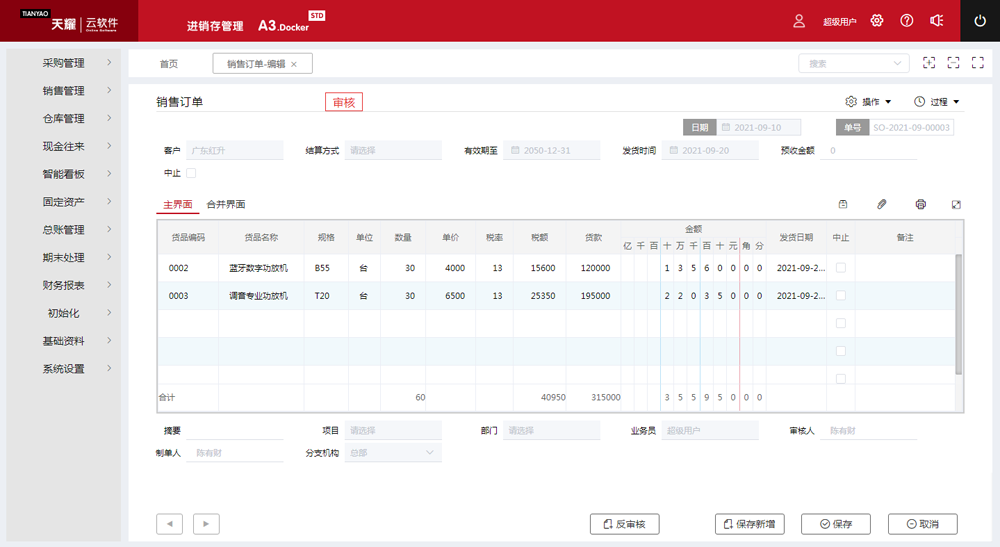The image size is (1000, 547).
Task: Click the paperclip attachment icon
Action: (x=881, y=204)
